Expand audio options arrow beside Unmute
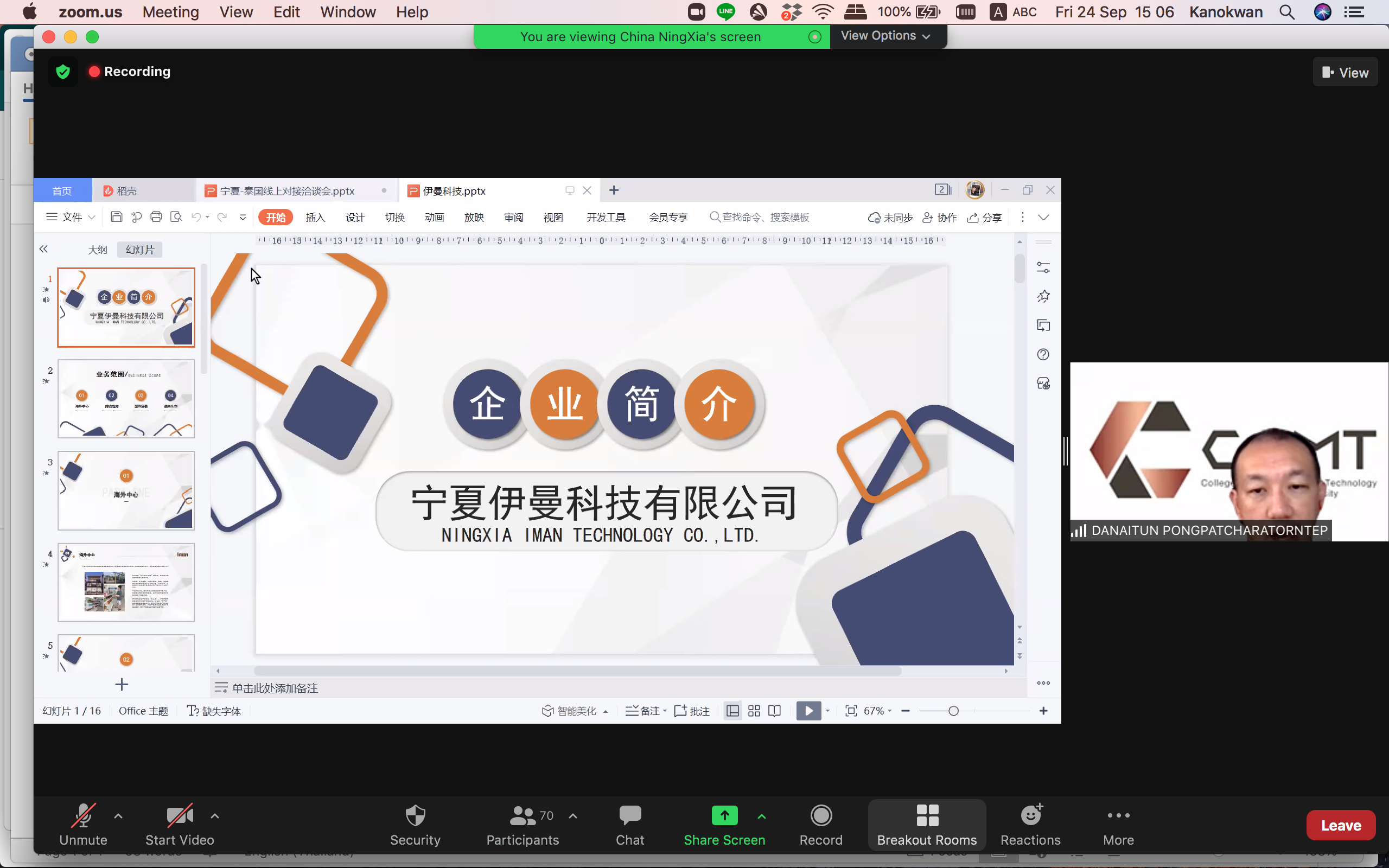The height and width of the screenshot is (868, 1389). point(118,816)
